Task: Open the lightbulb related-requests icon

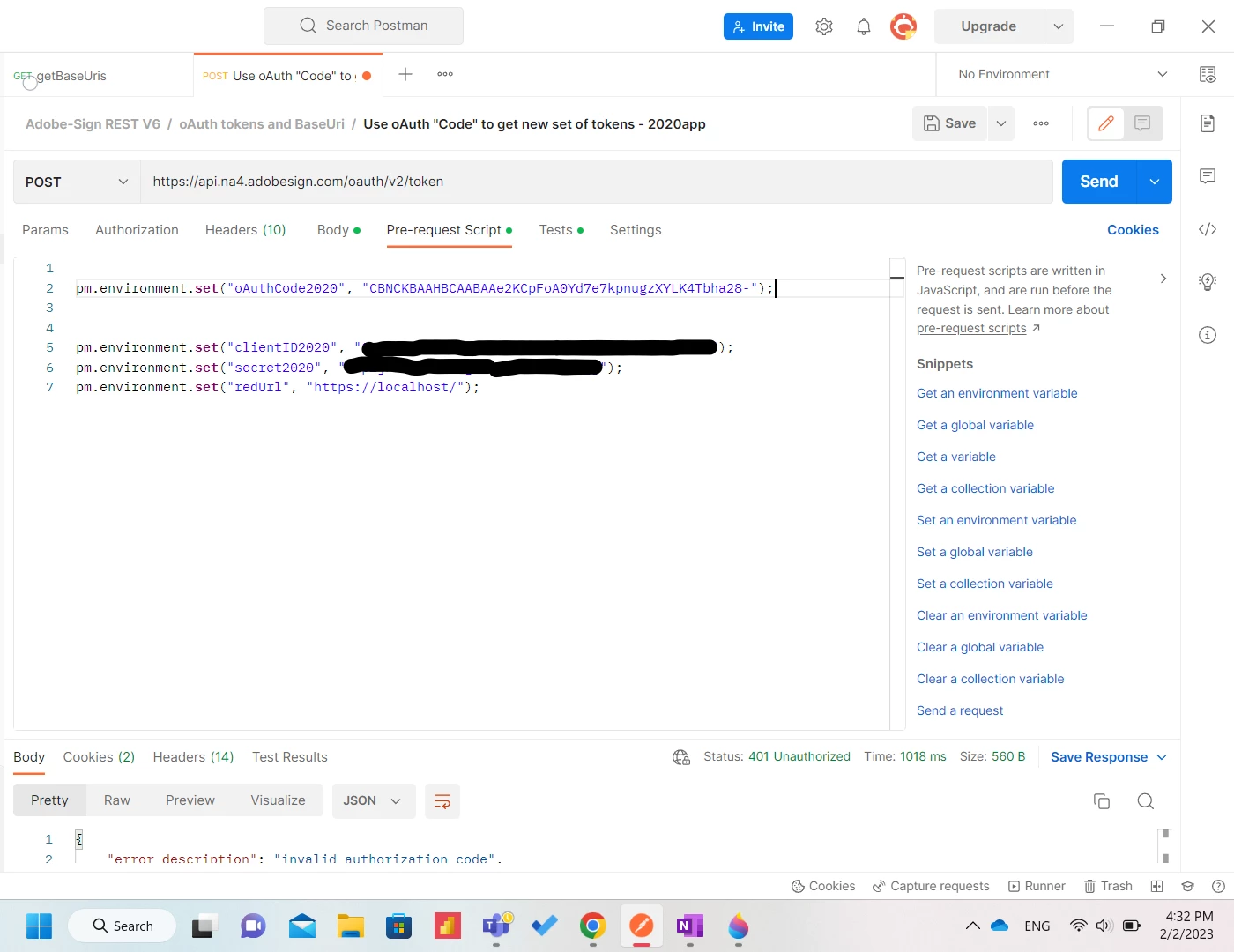Action: click(x=1208, y=282)
